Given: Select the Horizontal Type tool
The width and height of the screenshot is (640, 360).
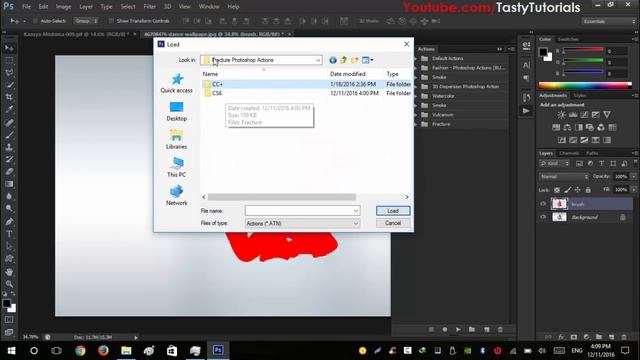Looking at the screenshot, I should pyautogui.click(x=9, y=234).
